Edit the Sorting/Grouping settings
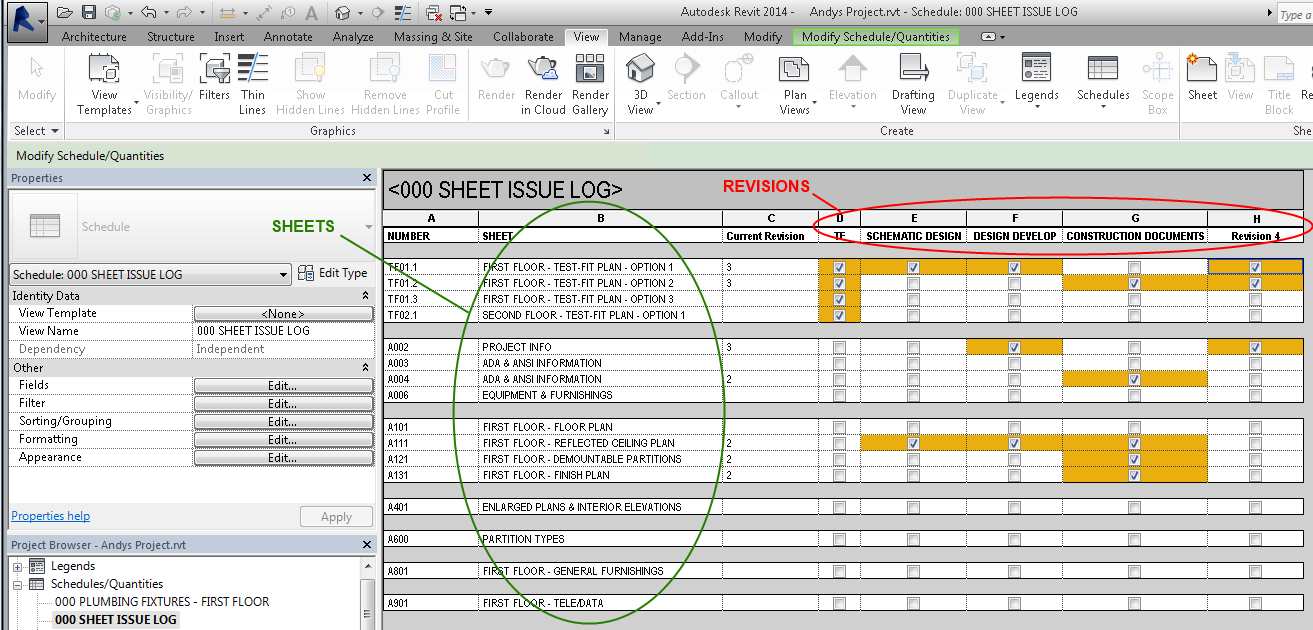Viewport: 1313px width, 630px height. (x=283, y=420)
